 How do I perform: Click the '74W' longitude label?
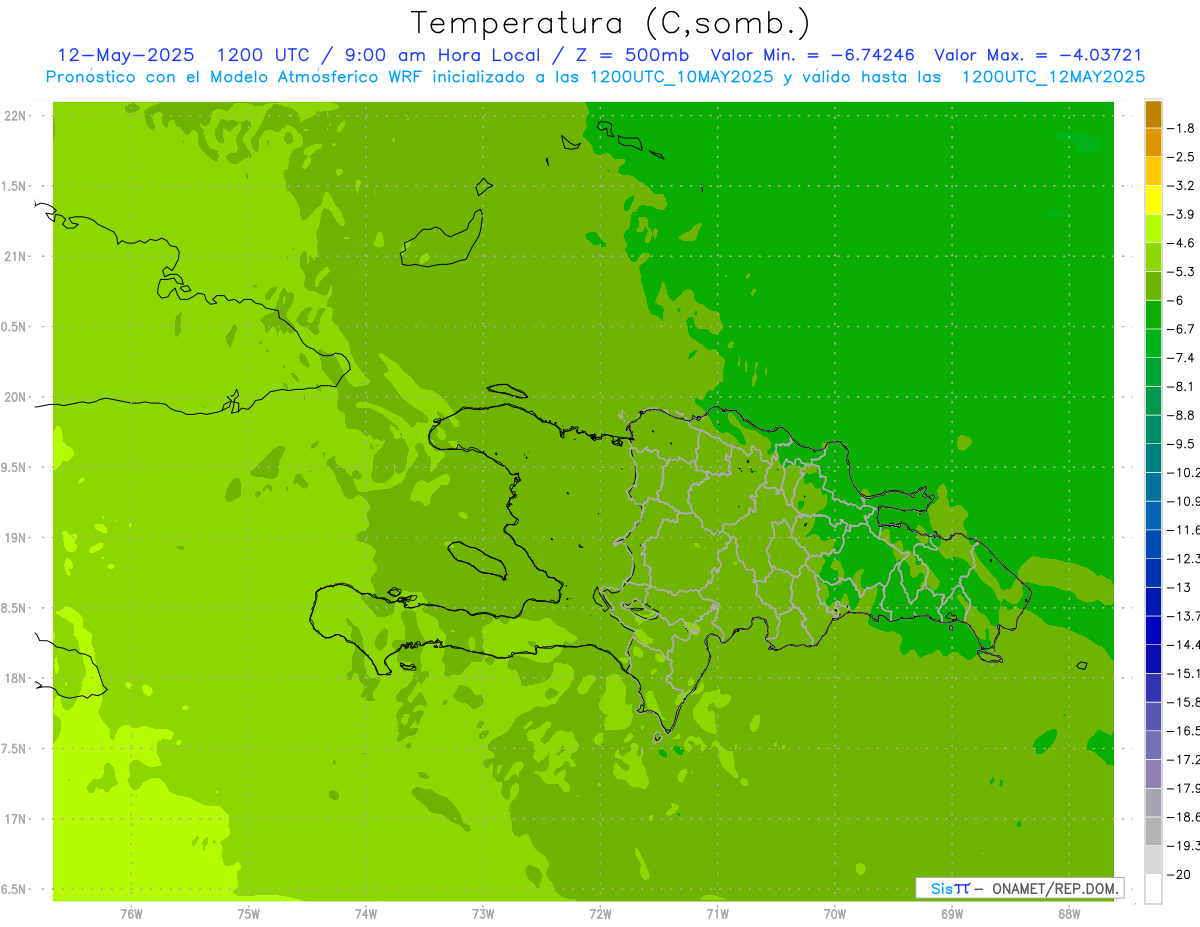click(x=366, y=913)
